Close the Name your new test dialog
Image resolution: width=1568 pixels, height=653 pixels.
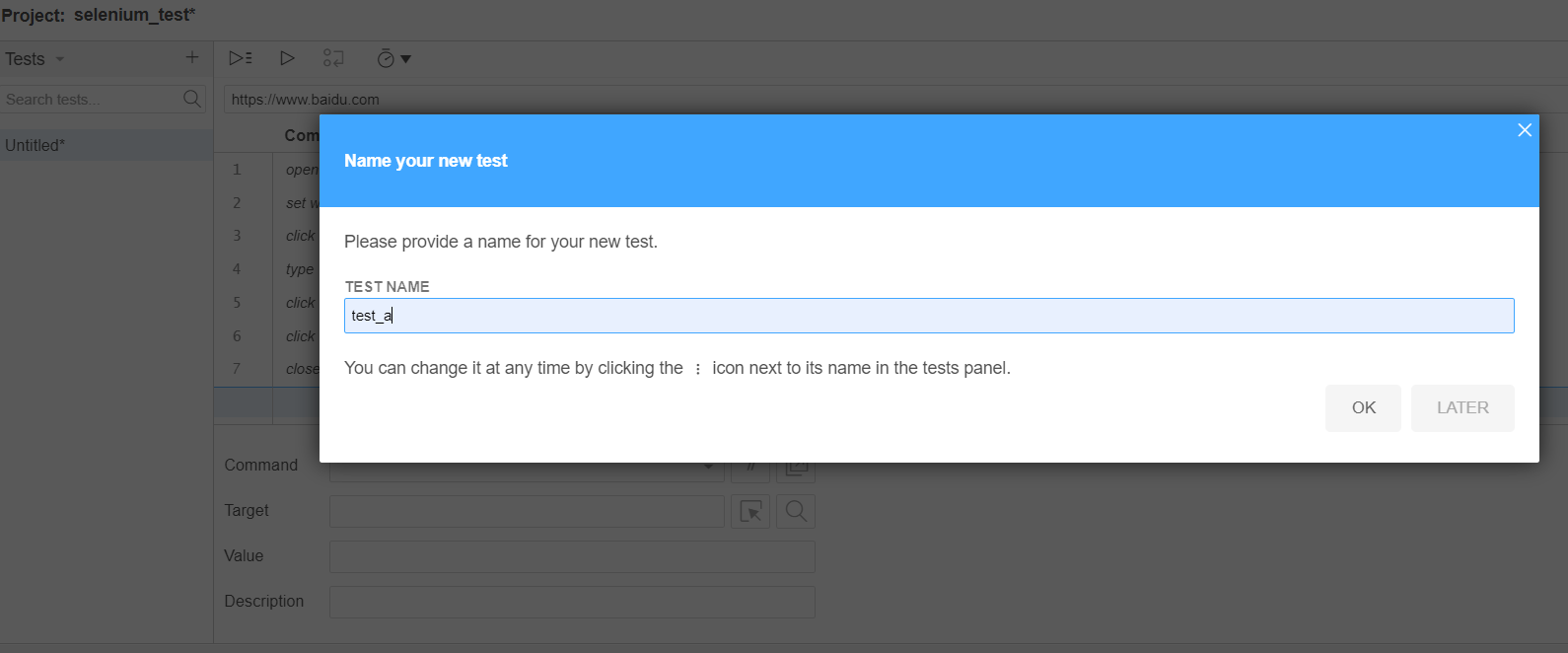tap(1524, 130)
